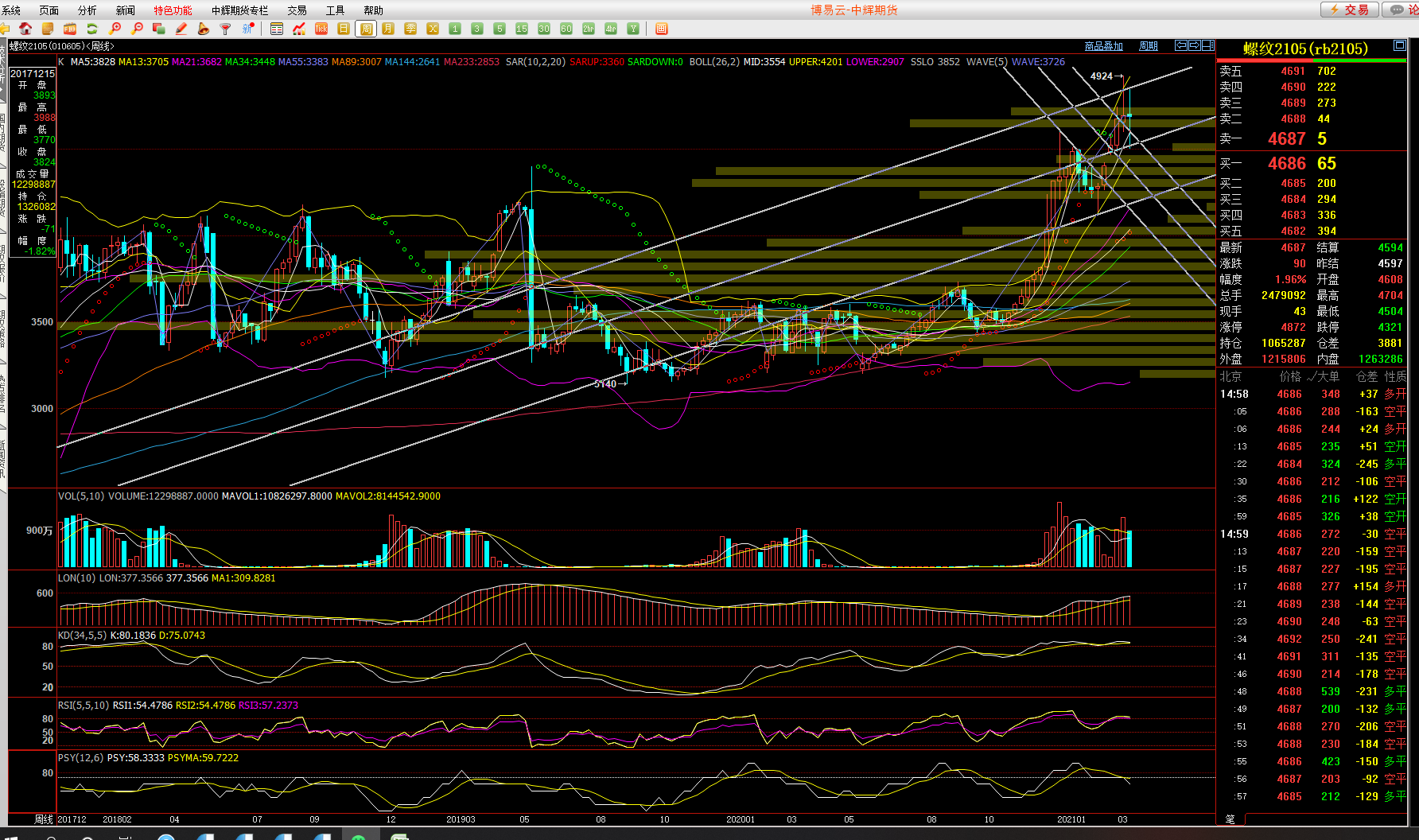The image size is (1419, 840).
Task: Select the 30-minute period button
Action: click(x=544, y=29)
